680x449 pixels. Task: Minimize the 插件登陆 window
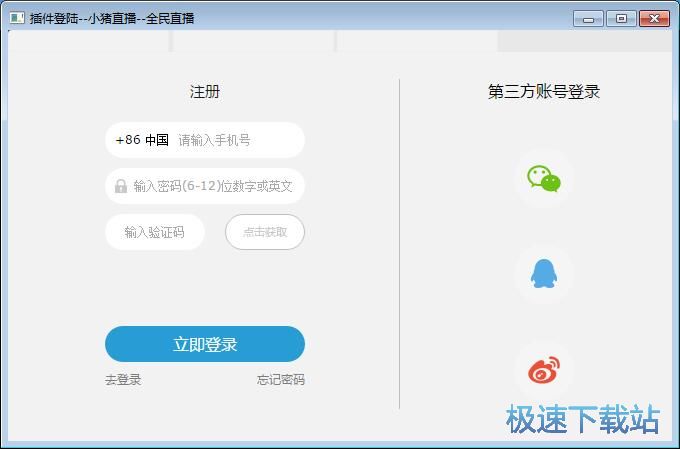[x=588, y=19]
